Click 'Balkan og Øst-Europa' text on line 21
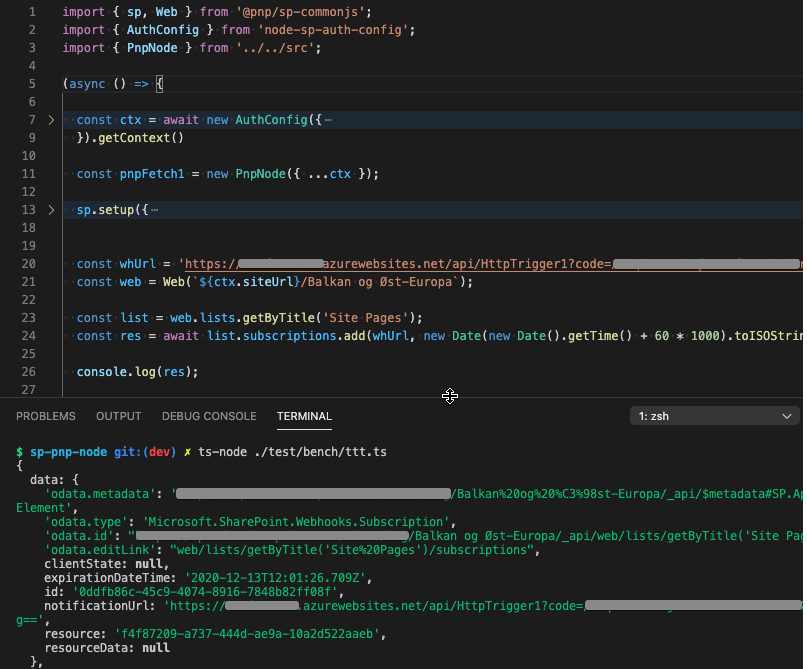807x669 pixels. 379,282
